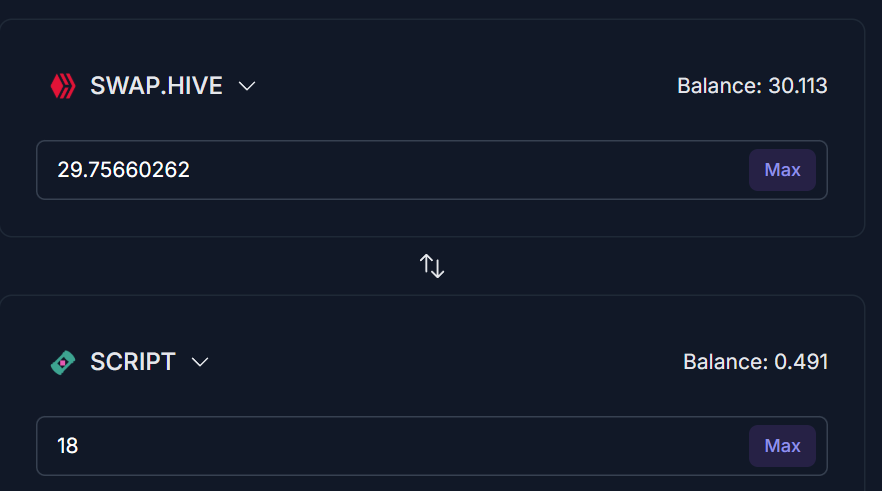
Task: Expand the chevron beside SWAP.HIVE
Action: coord(247,87)
